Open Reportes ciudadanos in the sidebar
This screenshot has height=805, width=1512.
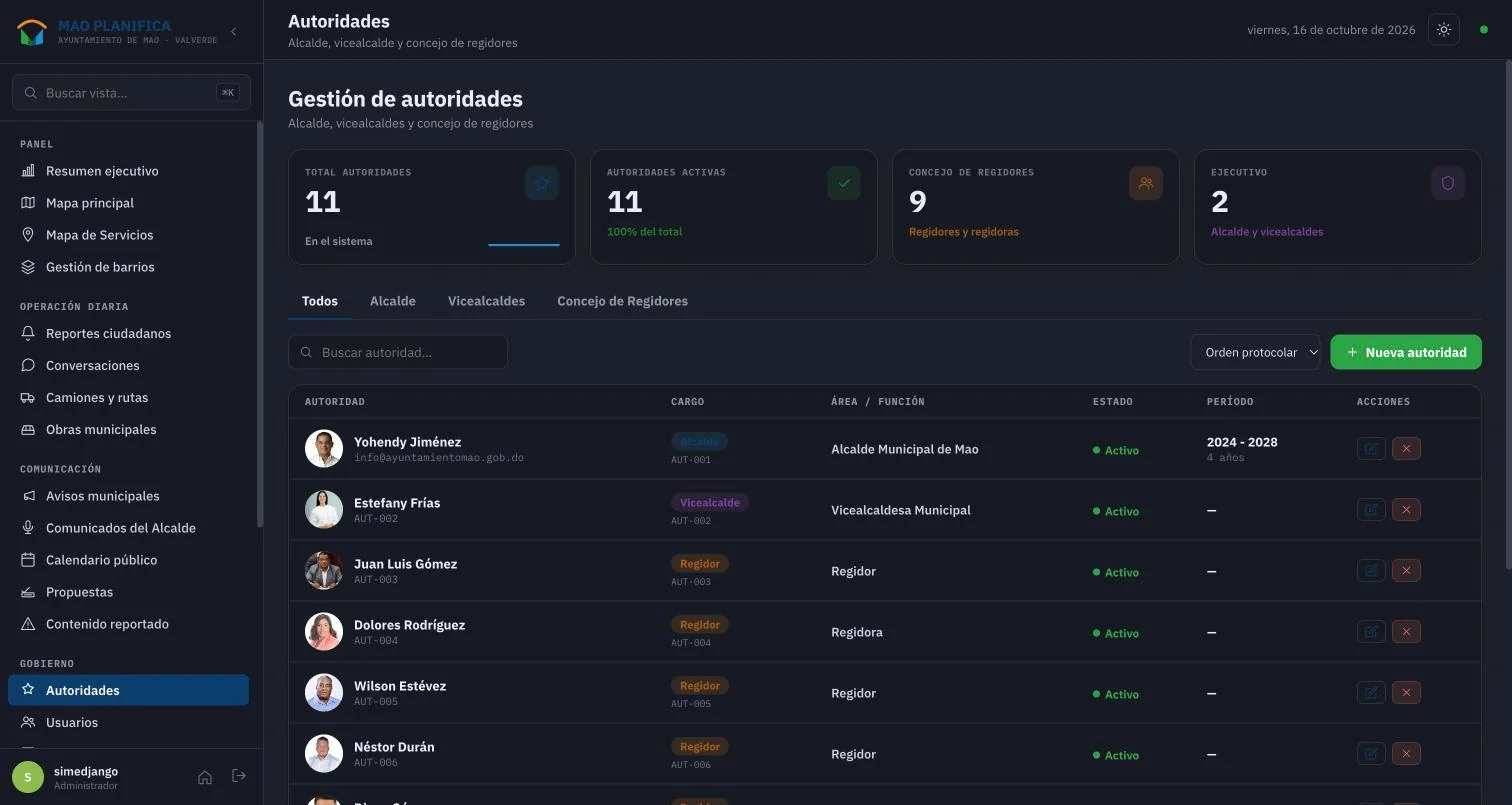coord(128,333)
